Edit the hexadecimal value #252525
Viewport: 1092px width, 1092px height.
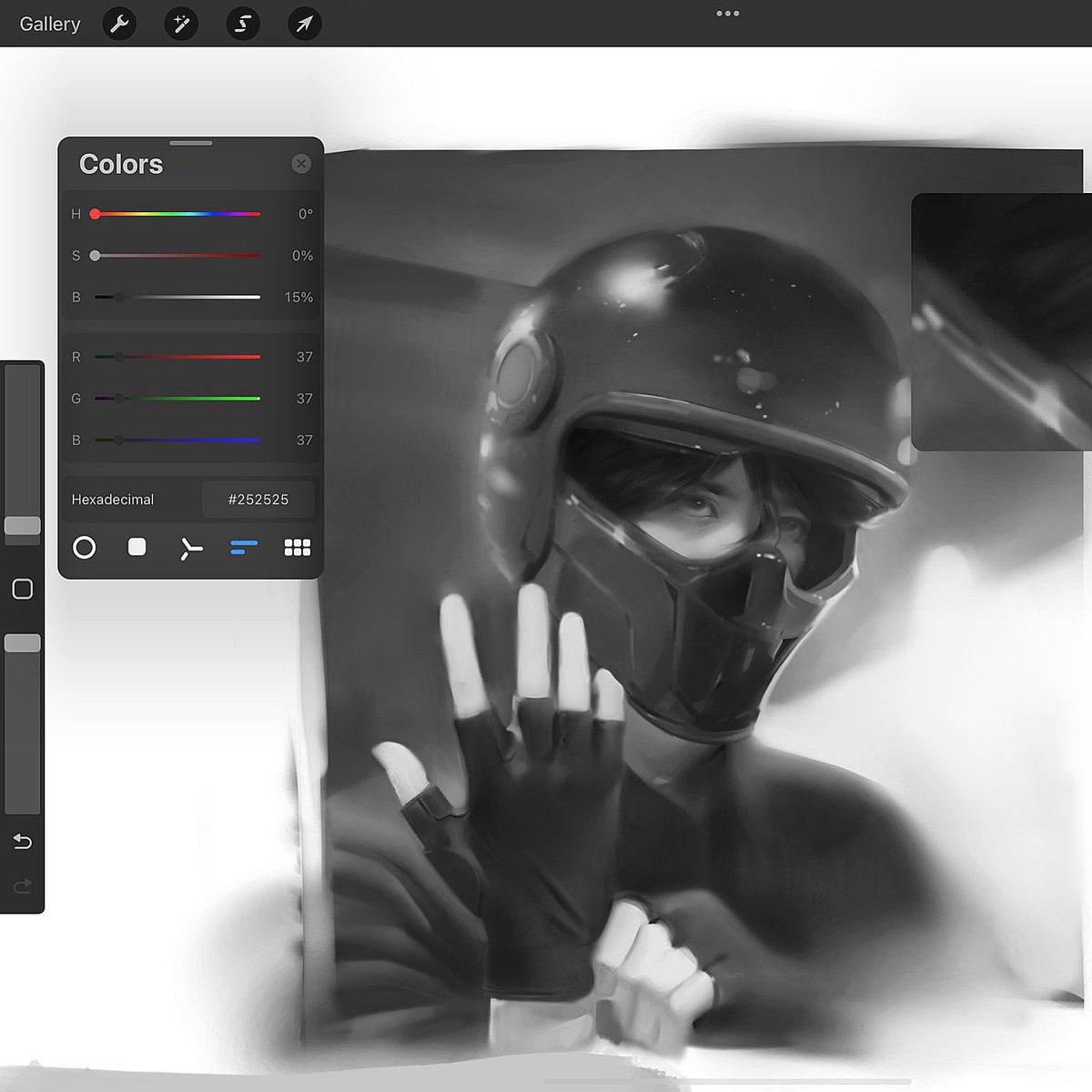click(x=258, y=500)
